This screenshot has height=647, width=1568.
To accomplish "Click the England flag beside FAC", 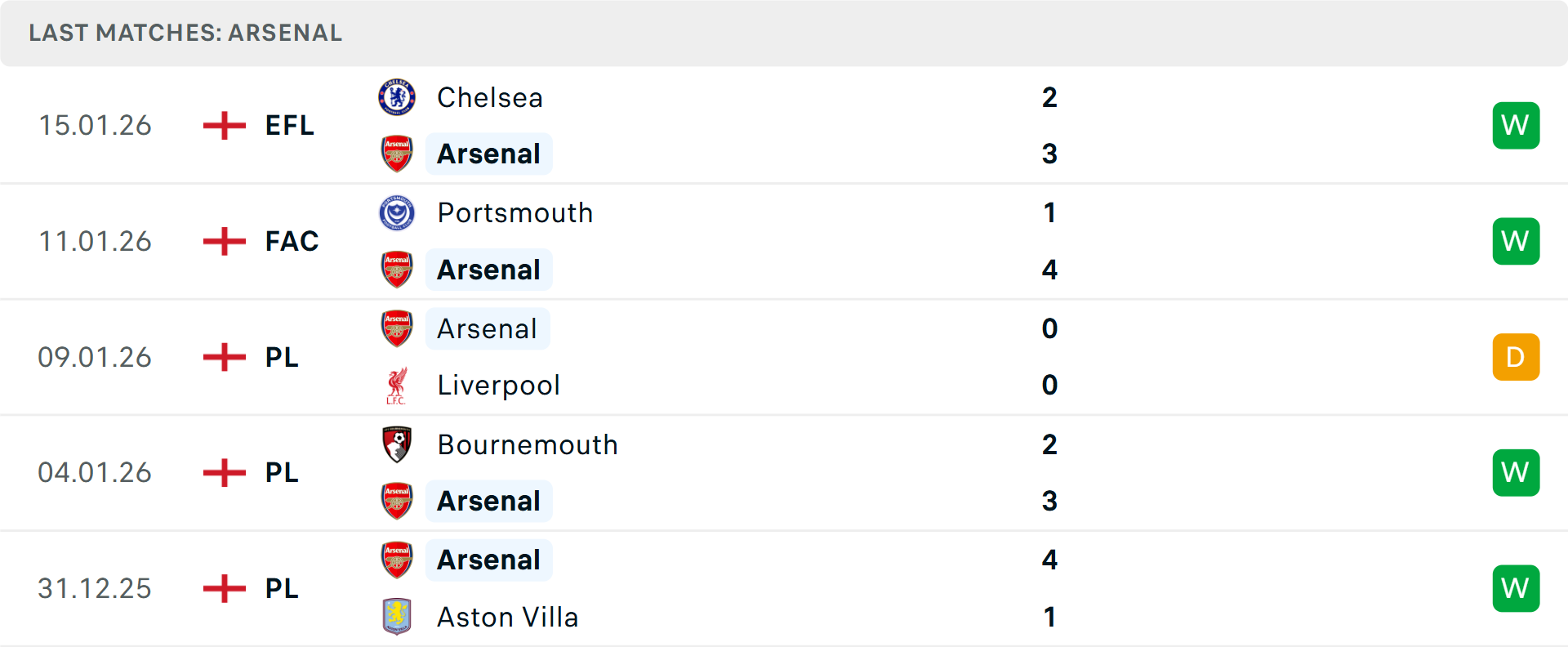I will point(225,242).
